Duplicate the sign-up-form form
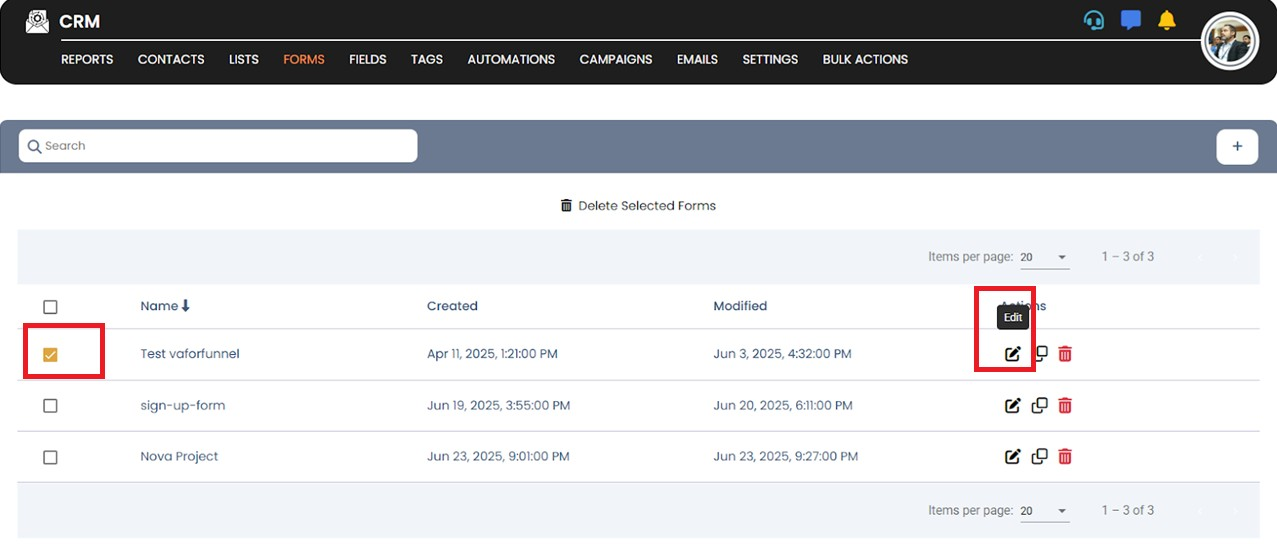Viewport: 1277px width, 544px height. coord(1039,405)
